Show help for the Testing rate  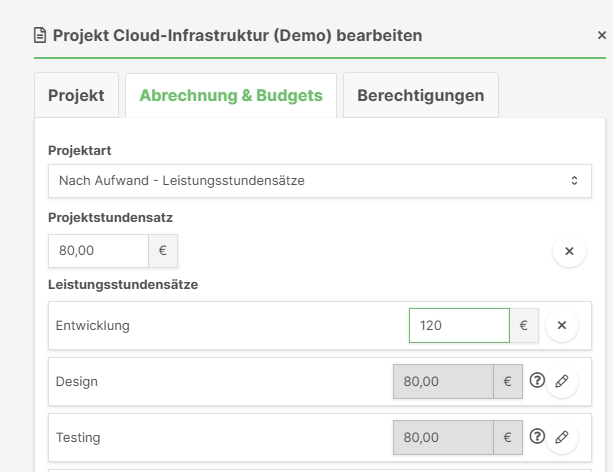coord(537,437)
